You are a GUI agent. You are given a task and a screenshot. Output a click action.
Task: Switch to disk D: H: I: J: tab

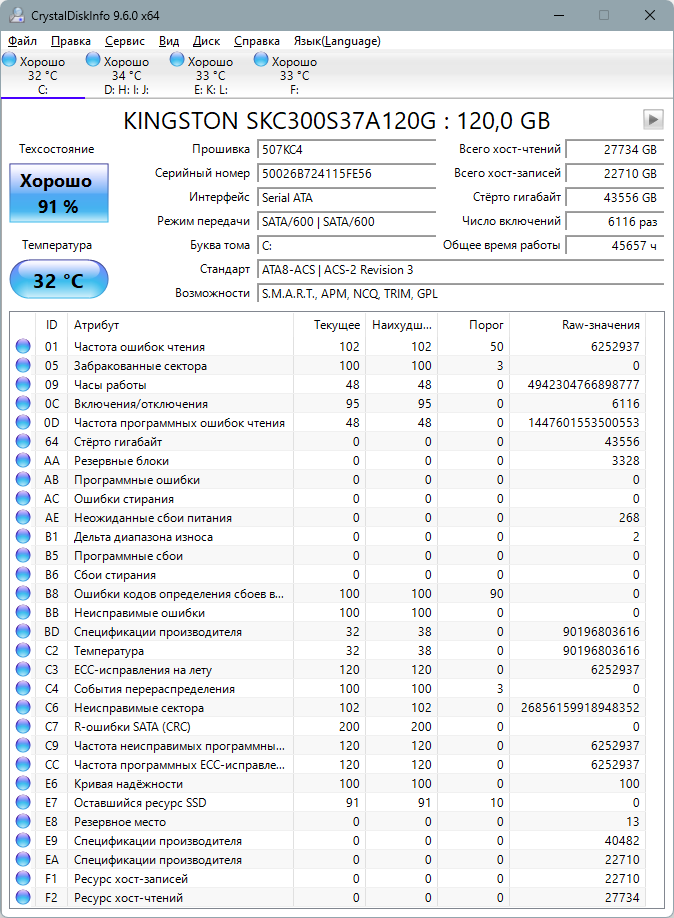126,75
